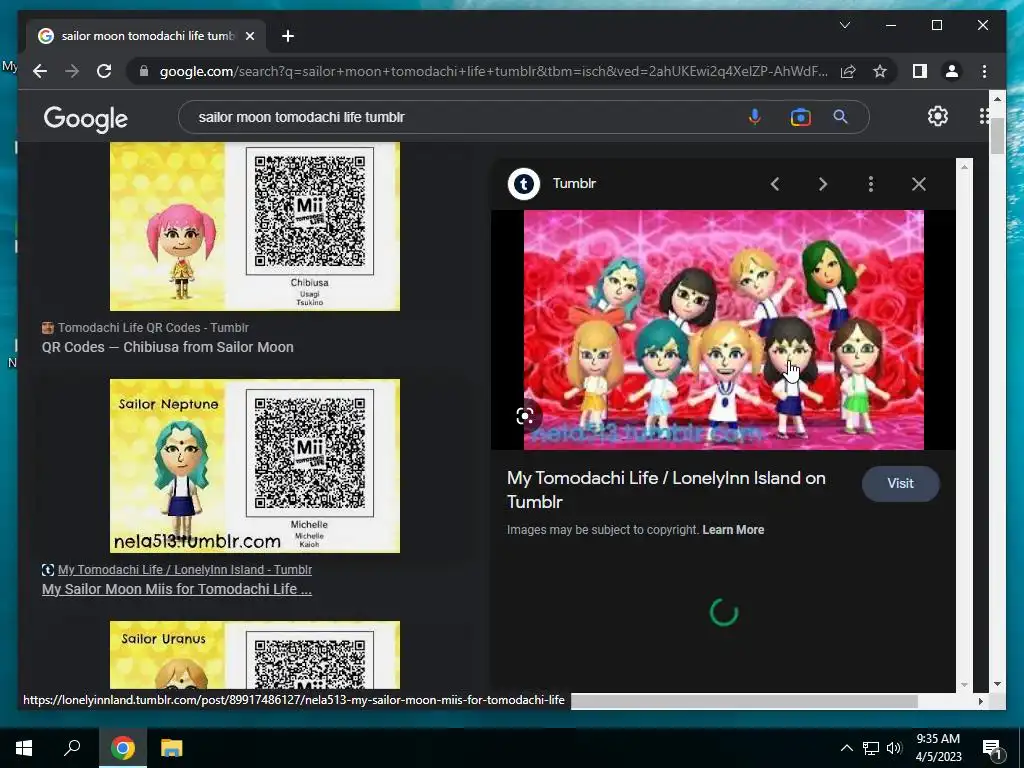This screenshot has width=1024, height=768.
Task: Open the Chrome profile menu
Action: [952, 71]
